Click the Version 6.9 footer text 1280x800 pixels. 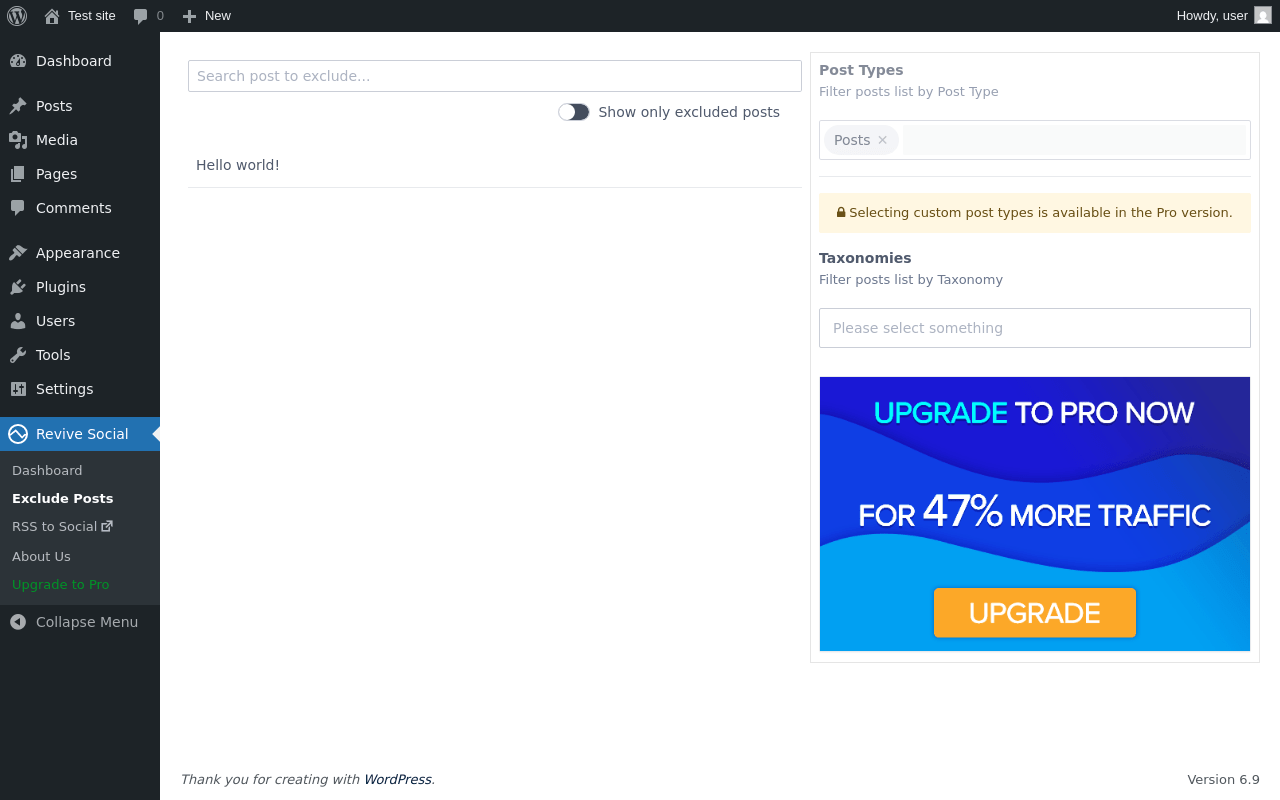[1223, 779]
